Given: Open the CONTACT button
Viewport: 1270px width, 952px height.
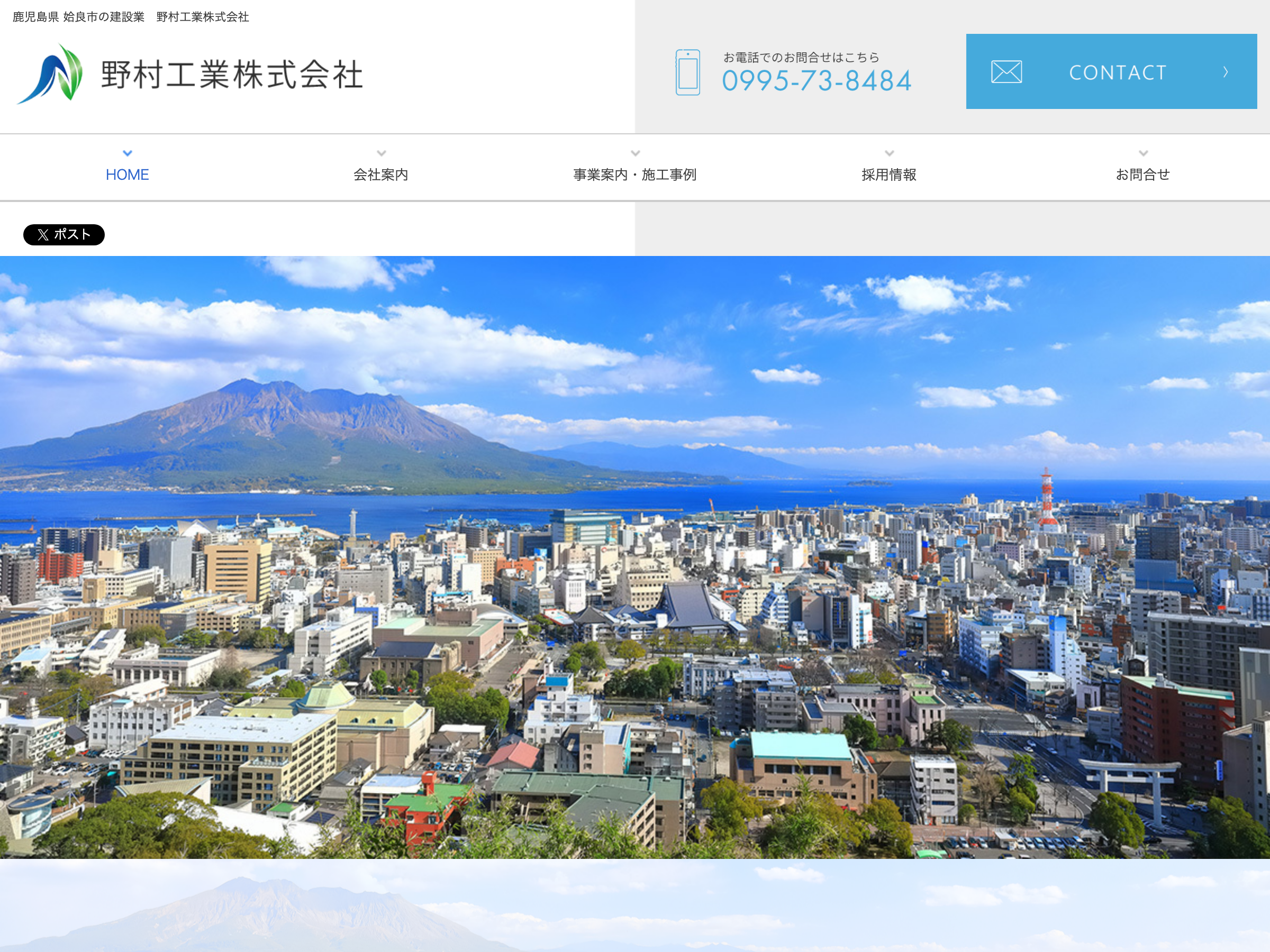Looking at the screenshot, I should pos(1111,71).
